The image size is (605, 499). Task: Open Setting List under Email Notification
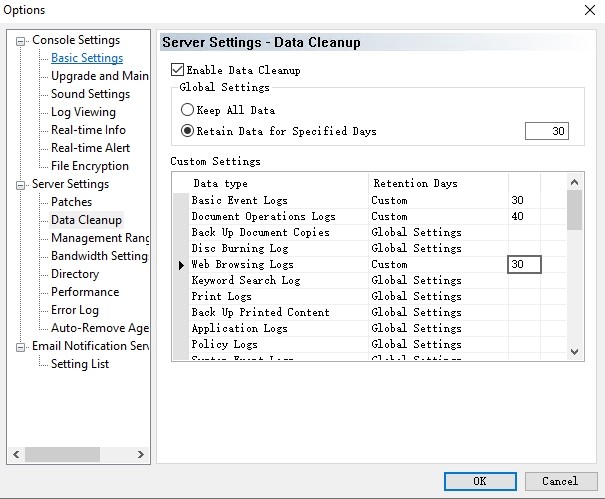(x=80, y=364)
